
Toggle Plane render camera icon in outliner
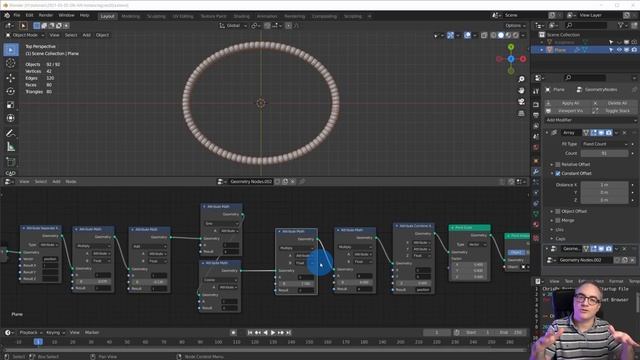tap(634, 50)
